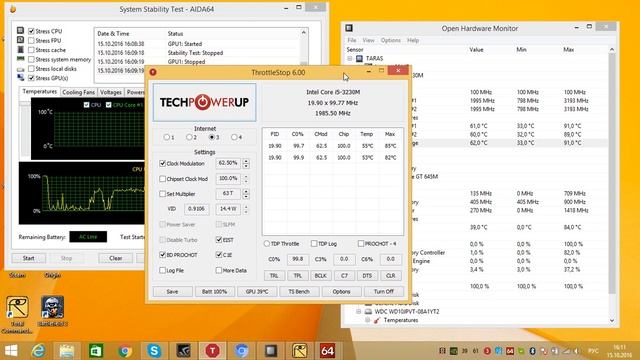The image size is (640, 360).
Task: Open File menu in Open Hardware Monitor
Action: [x=352, y=40]
